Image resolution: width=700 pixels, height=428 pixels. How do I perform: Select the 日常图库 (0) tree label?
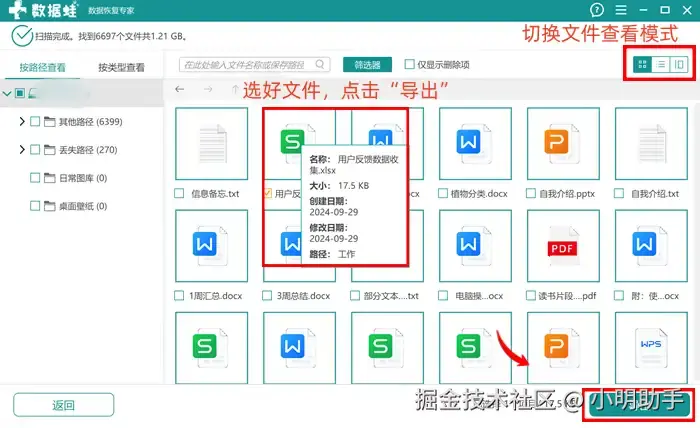(83, 178)
